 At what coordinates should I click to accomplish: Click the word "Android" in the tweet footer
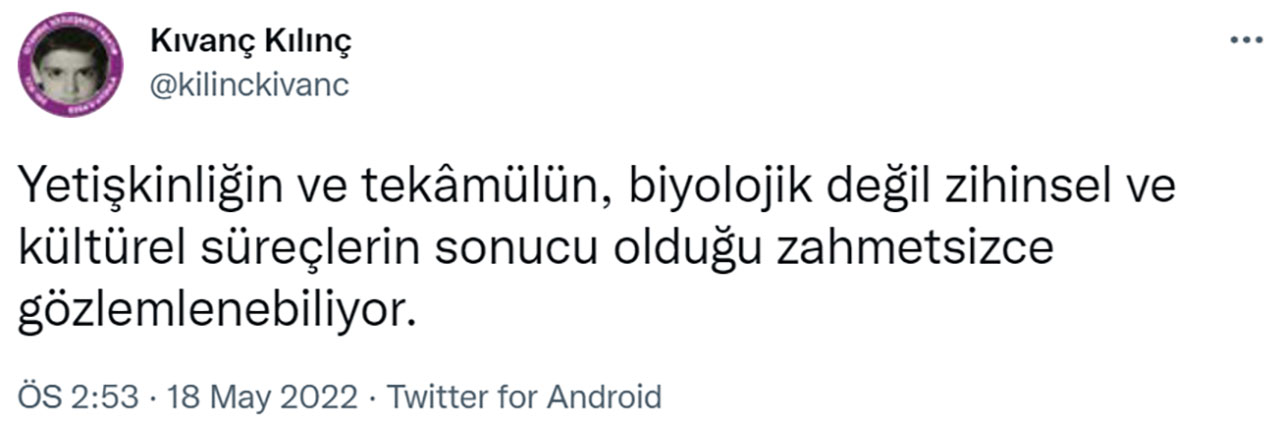point(602,397)
